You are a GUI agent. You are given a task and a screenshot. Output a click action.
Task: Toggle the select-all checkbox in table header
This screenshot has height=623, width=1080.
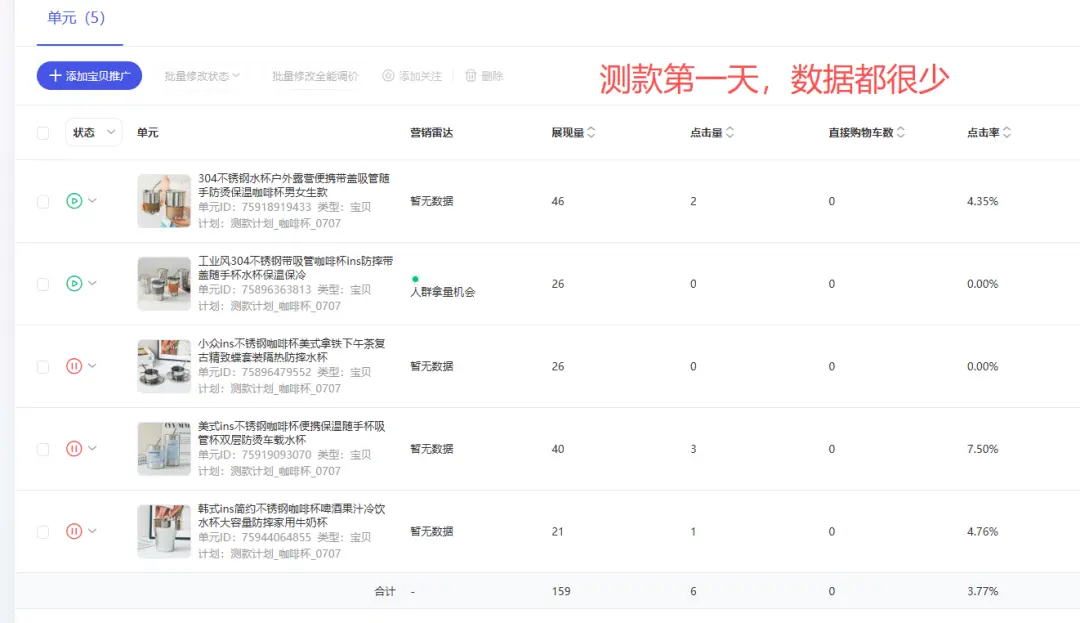click(43, 133)
